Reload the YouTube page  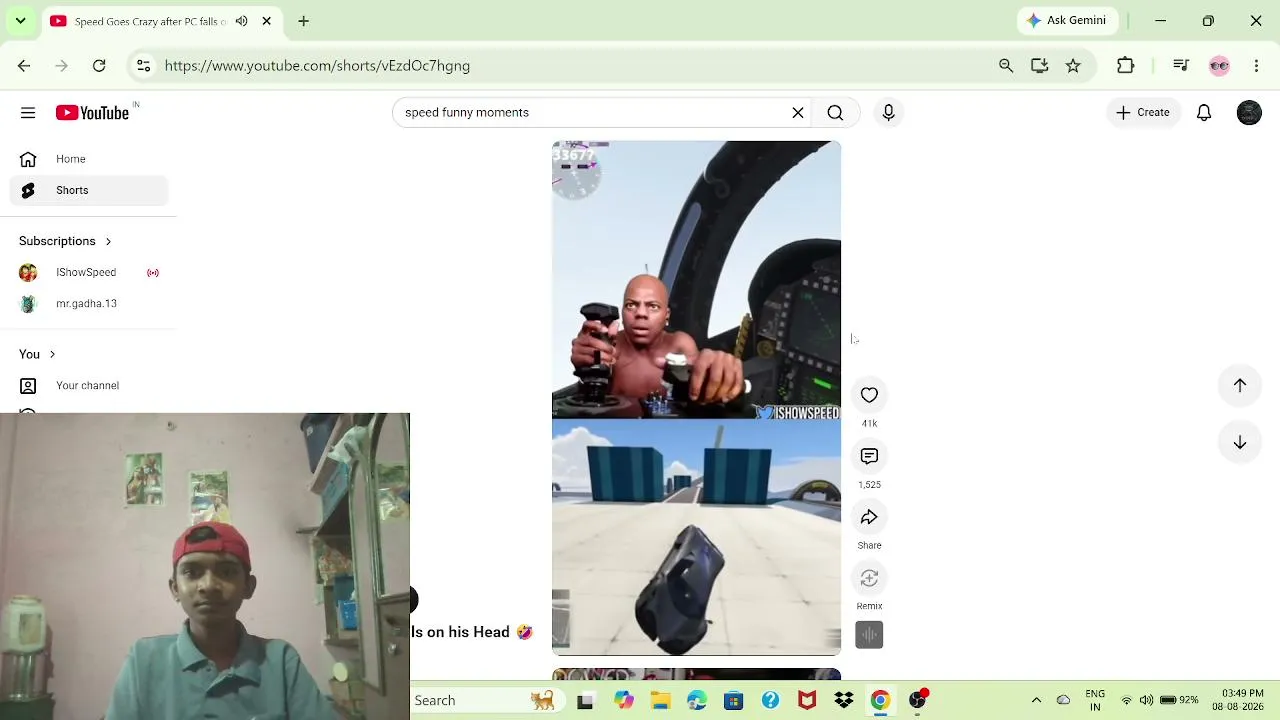click(x=99, y=66)
